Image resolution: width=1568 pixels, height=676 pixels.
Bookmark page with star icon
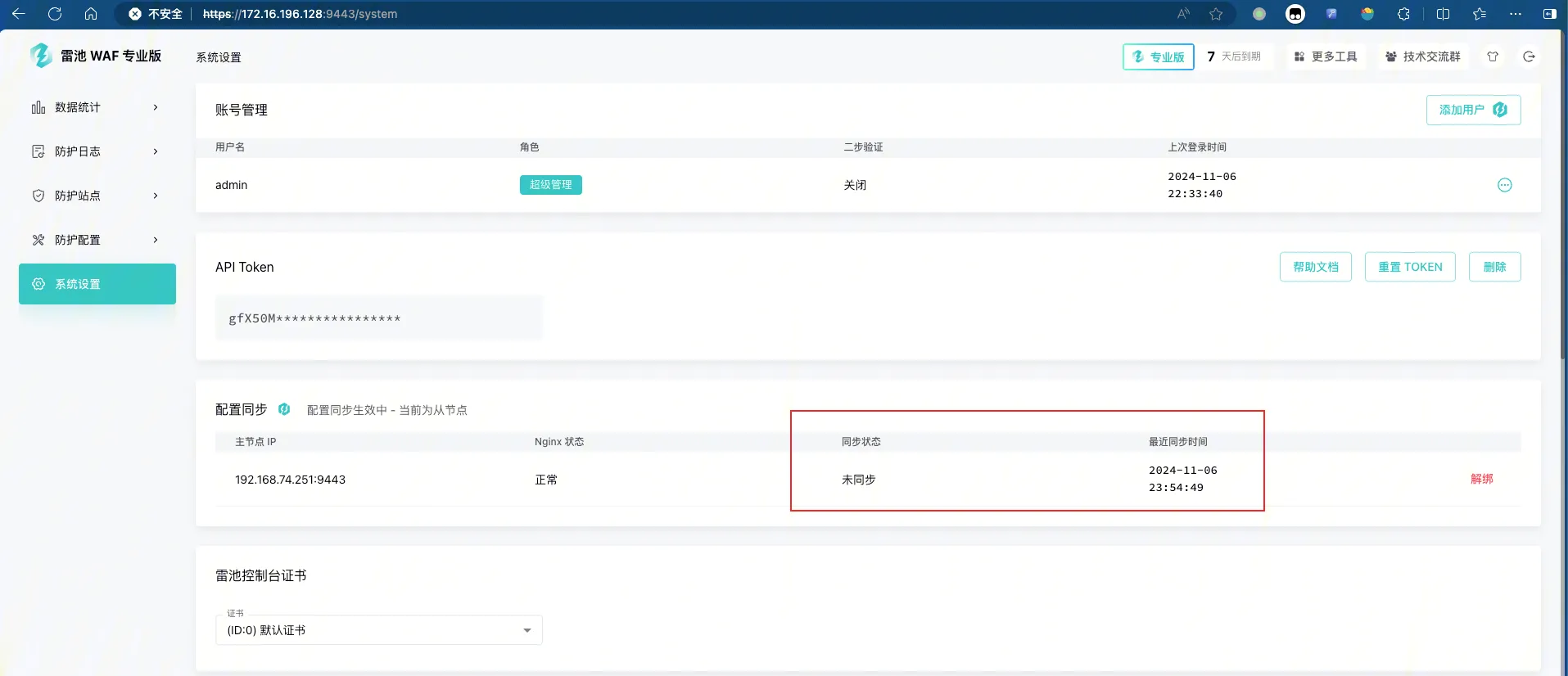[1216, 14]
